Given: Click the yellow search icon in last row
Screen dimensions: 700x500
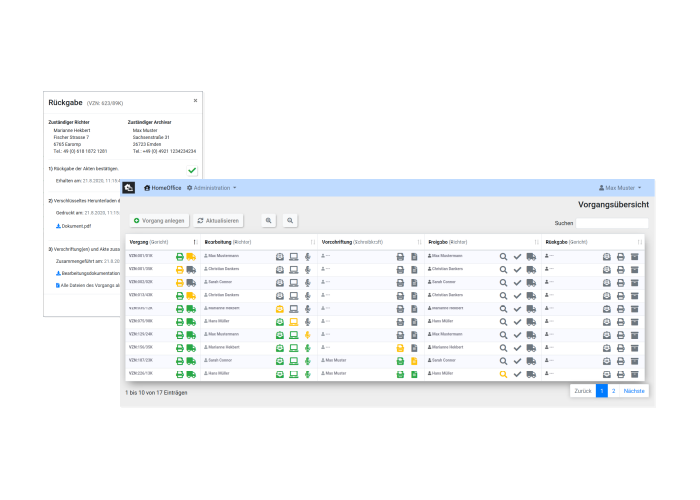Looking at the screenshot, I should (x=504, y=373).
